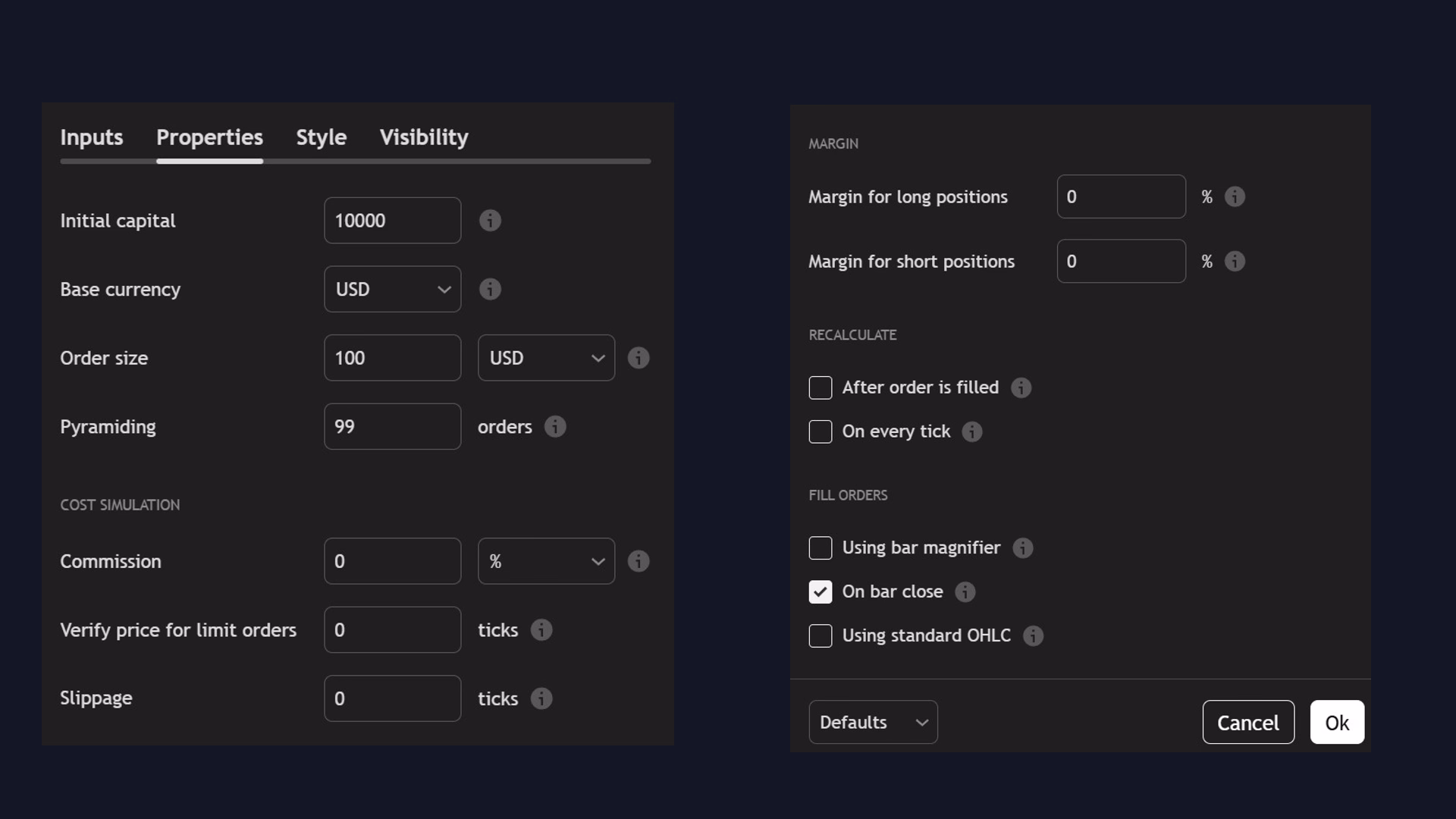Viewport: 1456px width, 819px height.
Task: Click the Initial capital input field
Action: (x=393, y=221)
